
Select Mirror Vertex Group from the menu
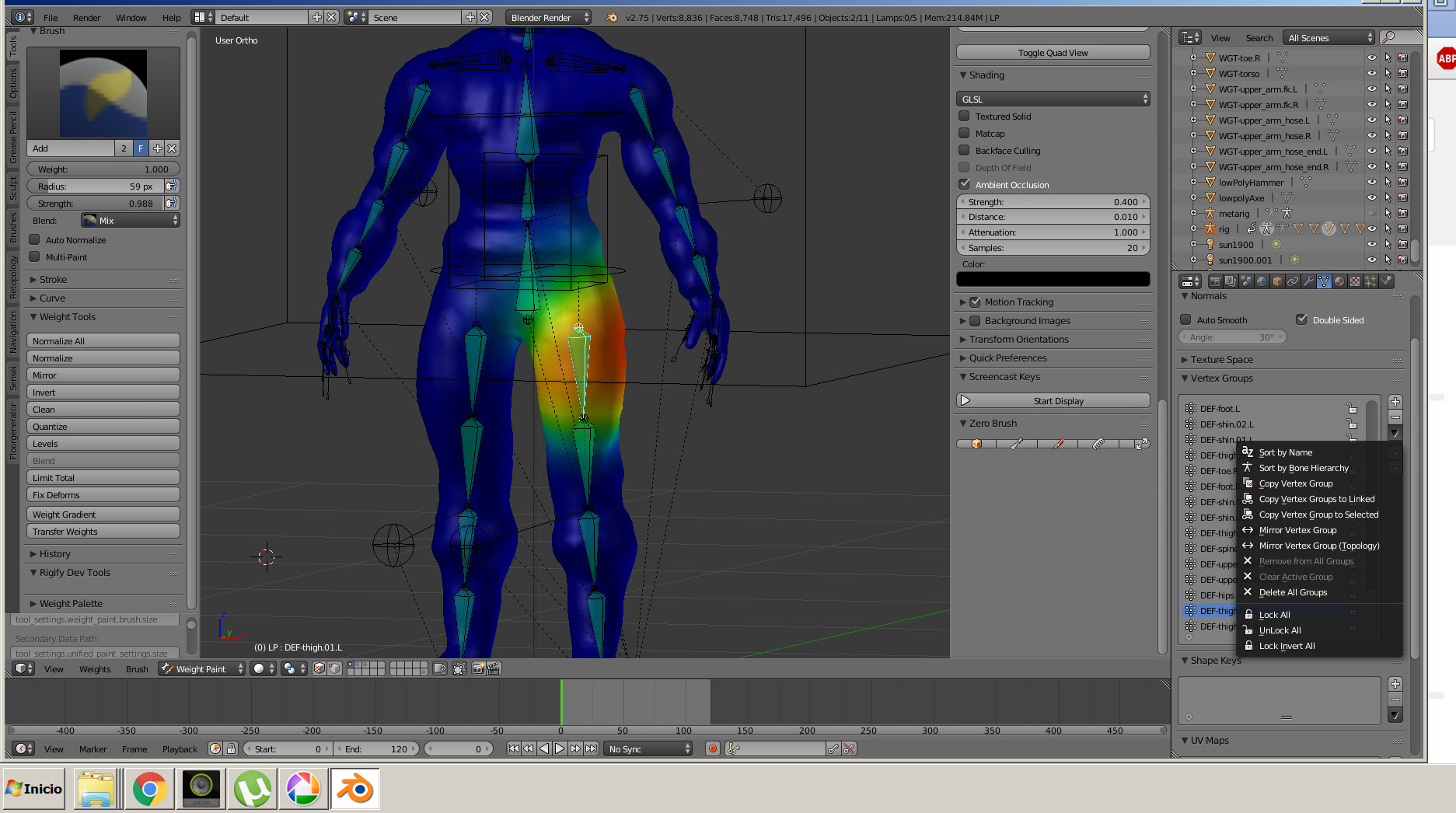1297,530
